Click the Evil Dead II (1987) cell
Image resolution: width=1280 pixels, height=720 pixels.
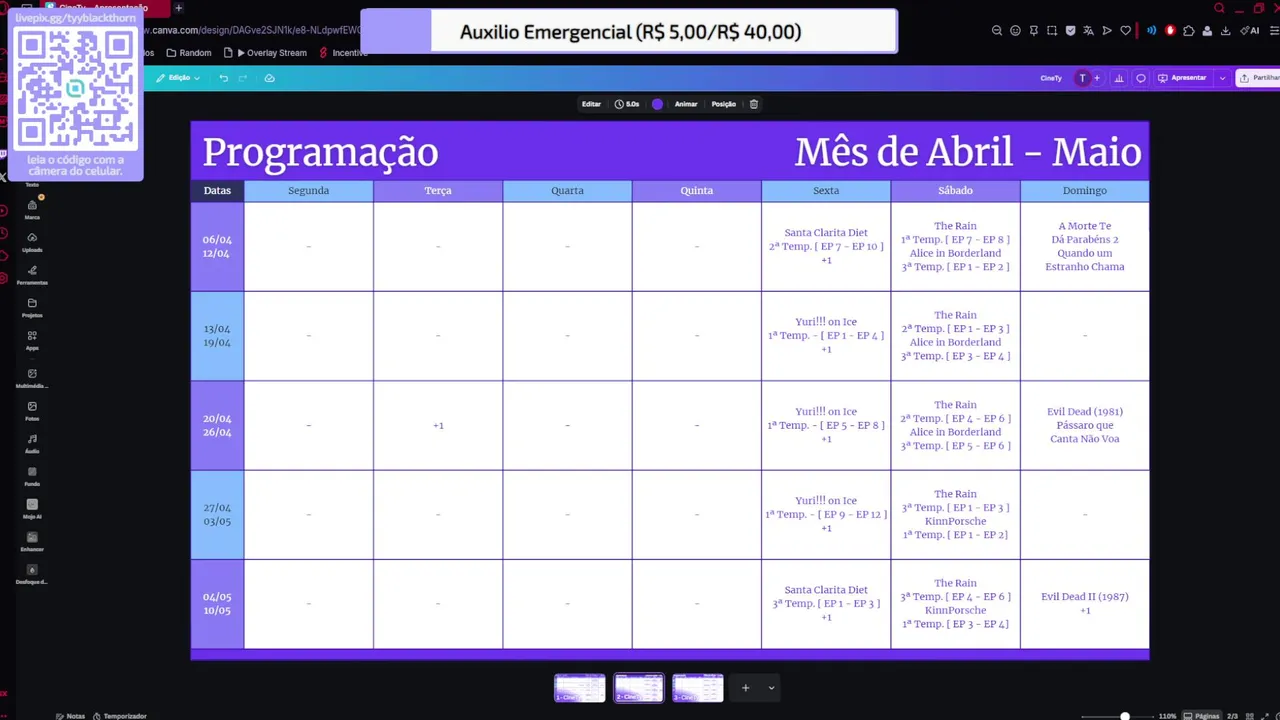[1085, 604]
